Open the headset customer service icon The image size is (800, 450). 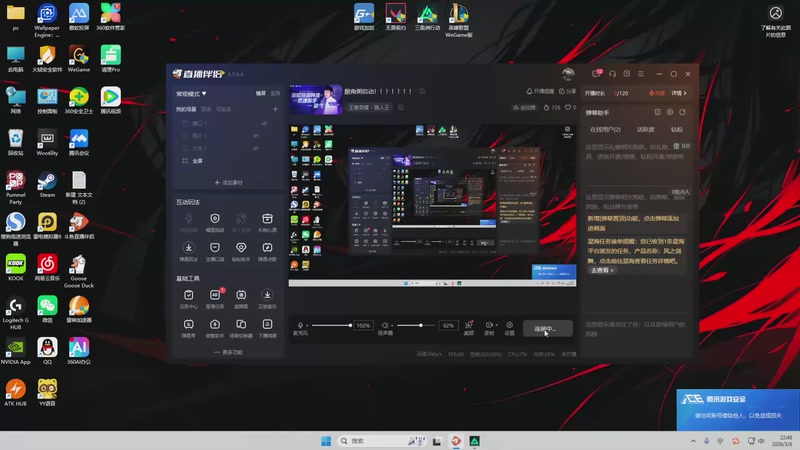coord(612,74)
